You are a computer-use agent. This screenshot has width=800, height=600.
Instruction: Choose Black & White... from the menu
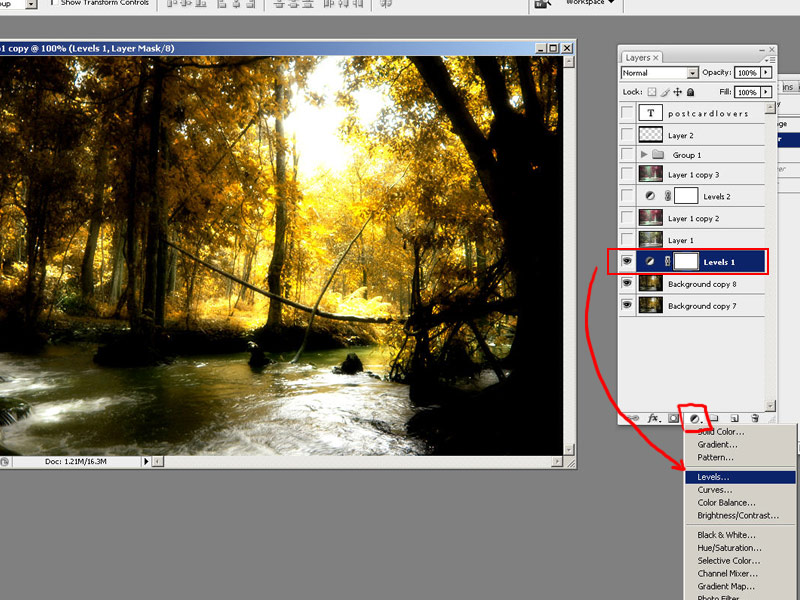pos(740,535)
